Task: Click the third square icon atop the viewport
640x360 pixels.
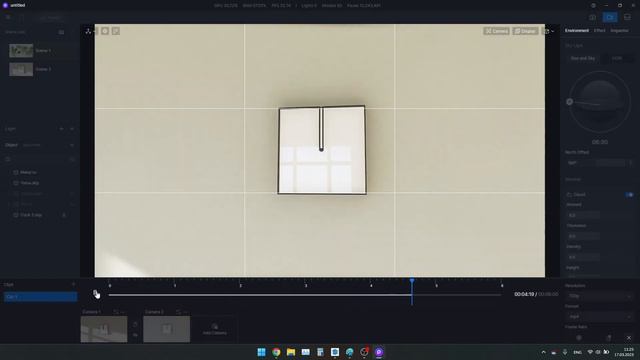Action: [116, 31]
